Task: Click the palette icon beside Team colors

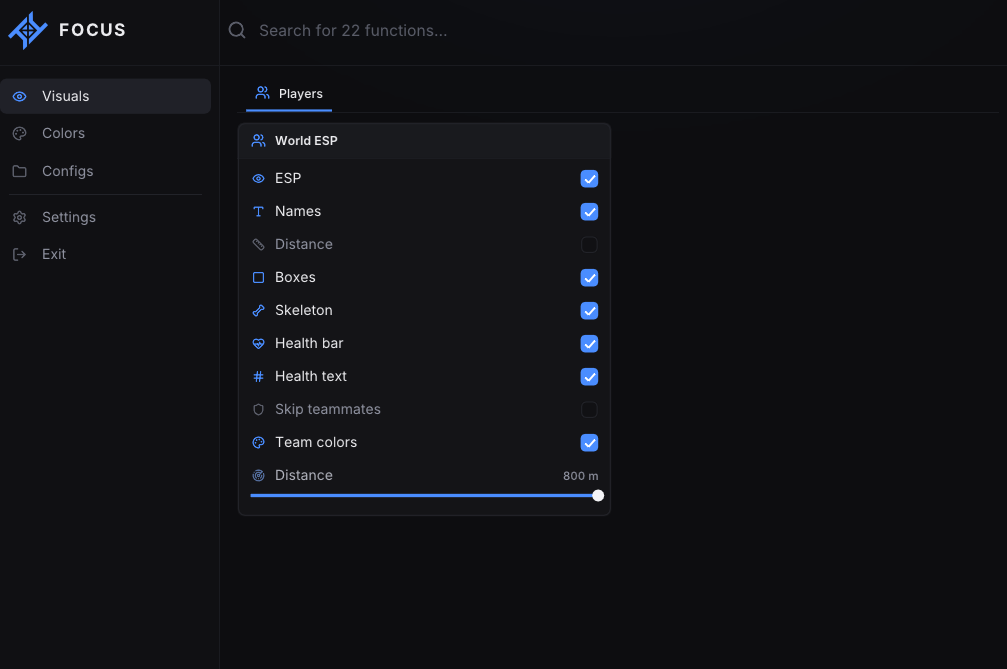Action: click(258, 442)
